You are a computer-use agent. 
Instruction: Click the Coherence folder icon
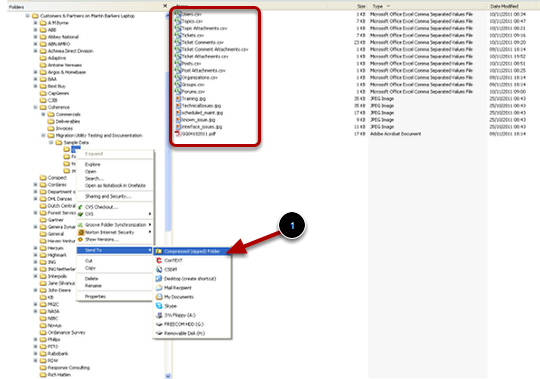(x=43, y=107)
